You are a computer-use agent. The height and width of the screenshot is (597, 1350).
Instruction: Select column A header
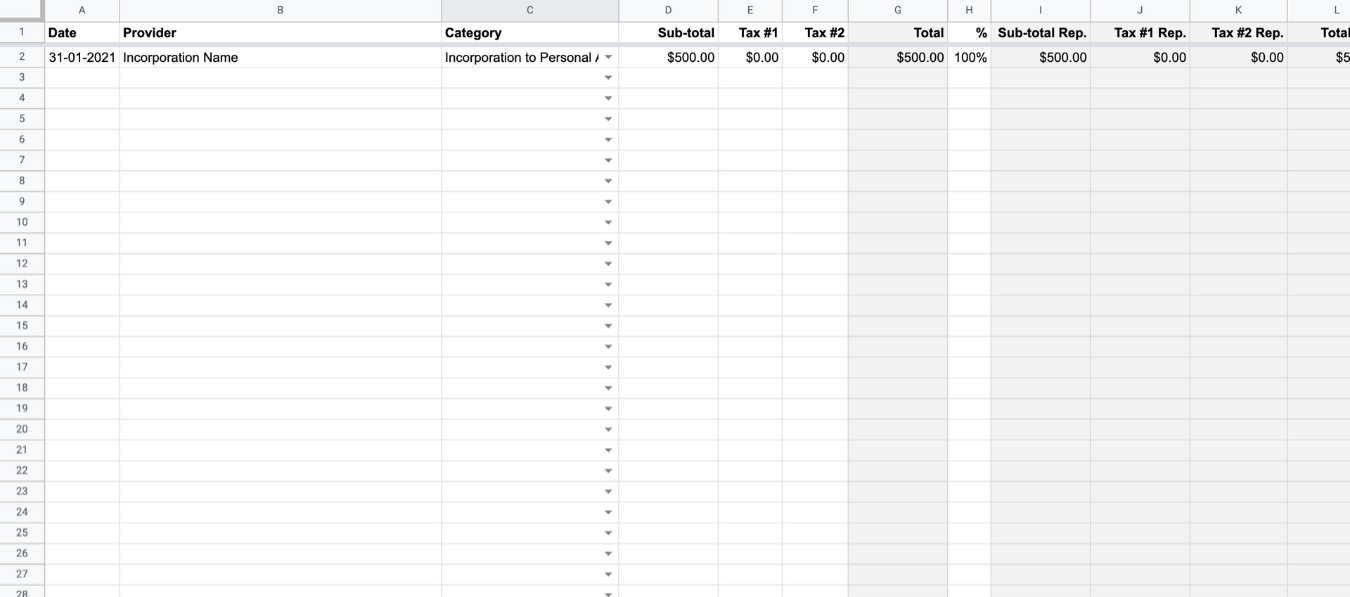82,10
